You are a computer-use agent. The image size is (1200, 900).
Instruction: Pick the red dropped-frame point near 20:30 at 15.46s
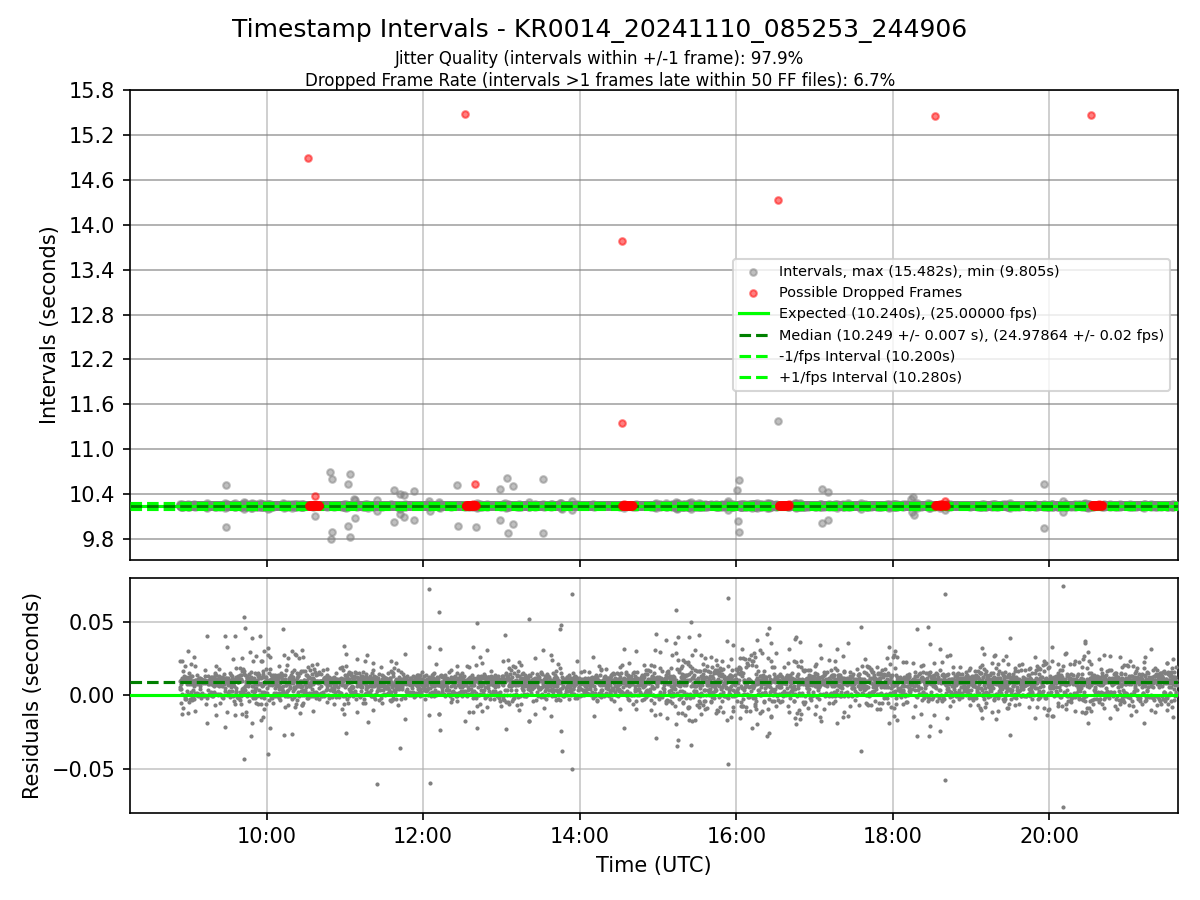point(1091,115)
